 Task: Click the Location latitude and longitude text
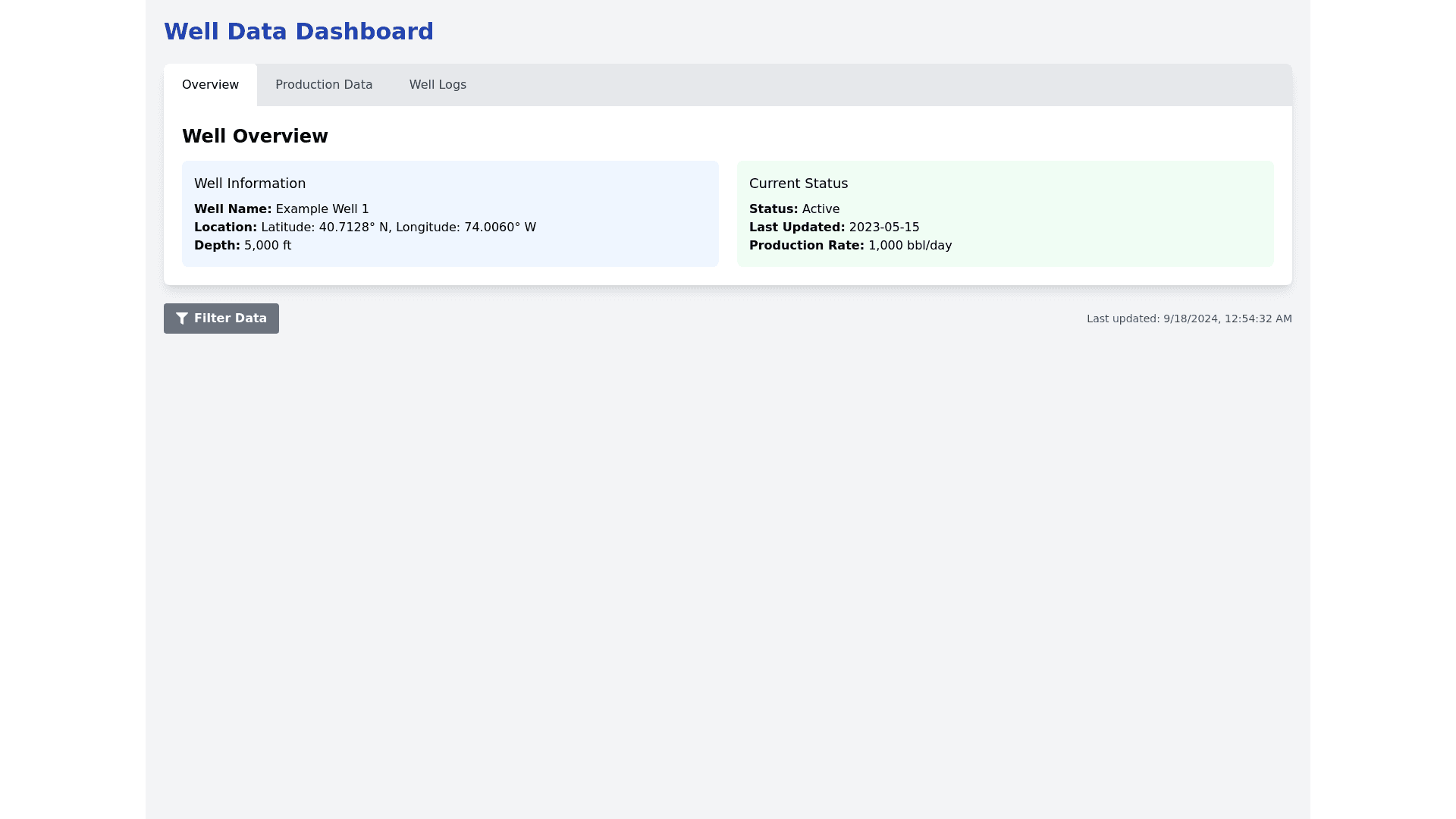(398, 227)
